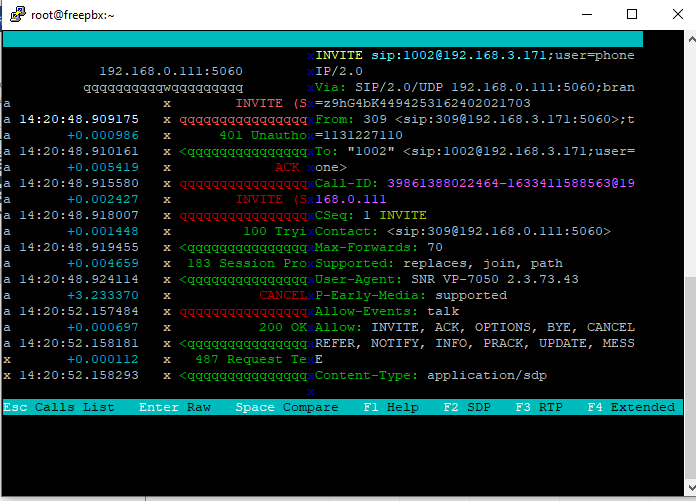The width and height of the screenshot is (696, 501).
Task: Click the +3.233370 time delta
Action: (x=103, y=295)
